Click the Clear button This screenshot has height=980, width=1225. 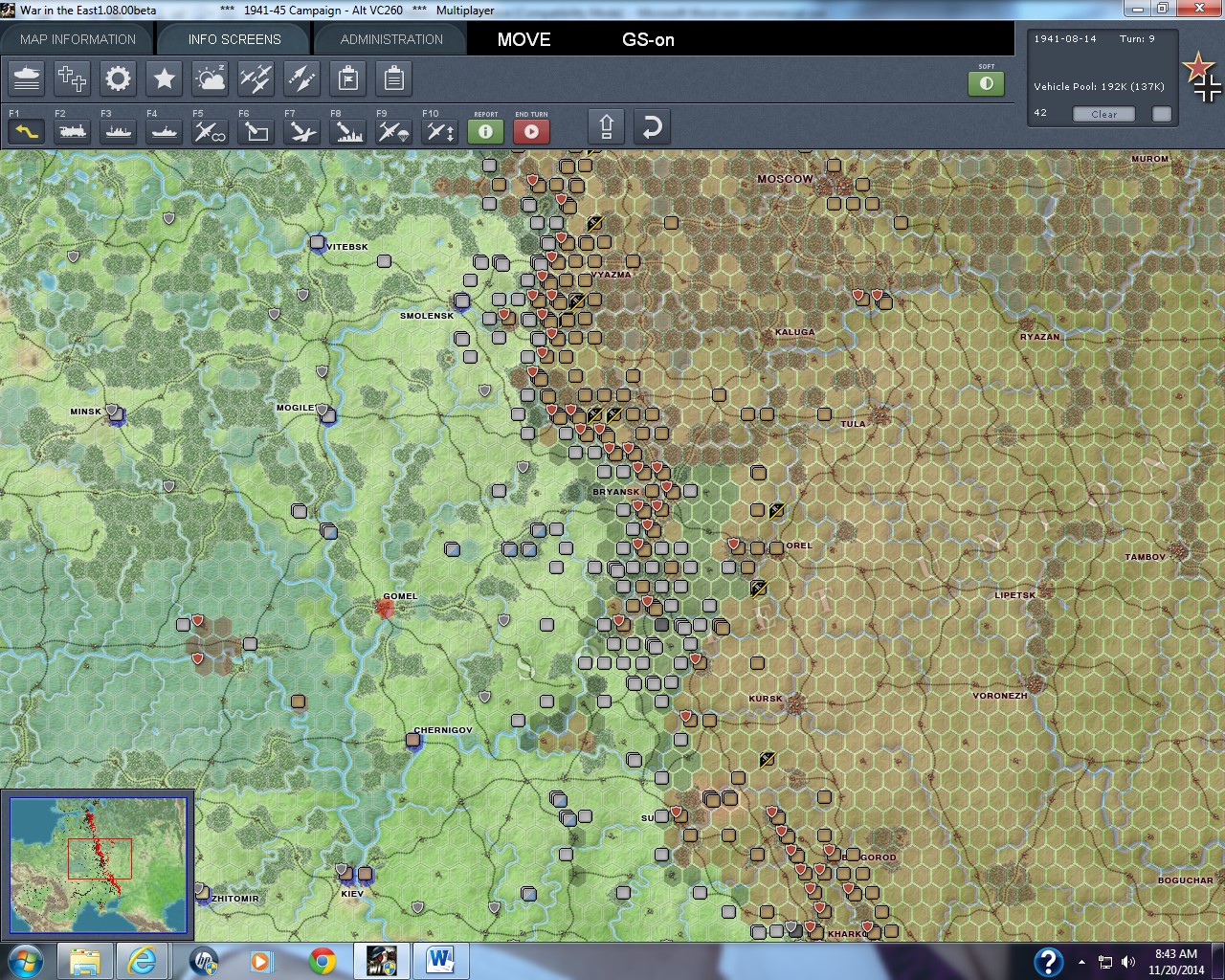tap(1103, 114)
